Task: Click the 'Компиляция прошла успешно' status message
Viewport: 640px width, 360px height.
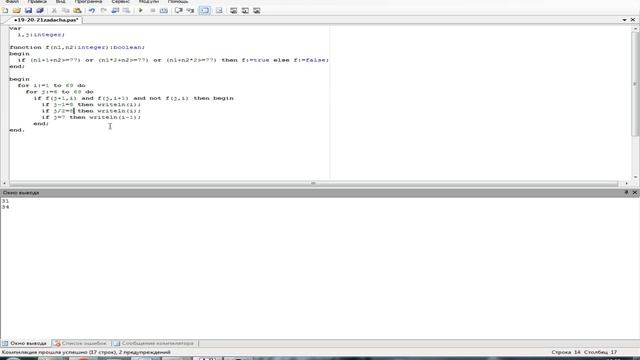Action: coord(86,352)
